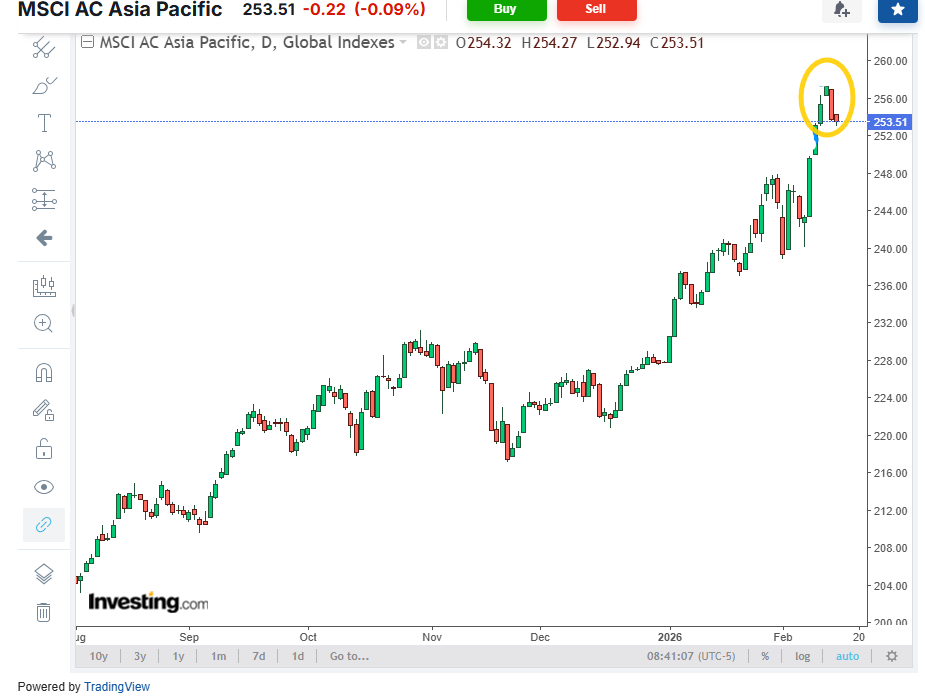Click the back arrow in left toolbar
This screenshot has width=925, height=700.
coord(44,238)
